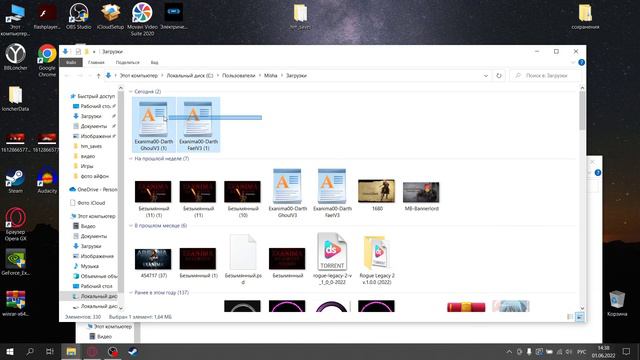Viewport: 640px width, 360px height.
Task: Select the rogue-legacy-2 torrent file
Action: (332, 258)
